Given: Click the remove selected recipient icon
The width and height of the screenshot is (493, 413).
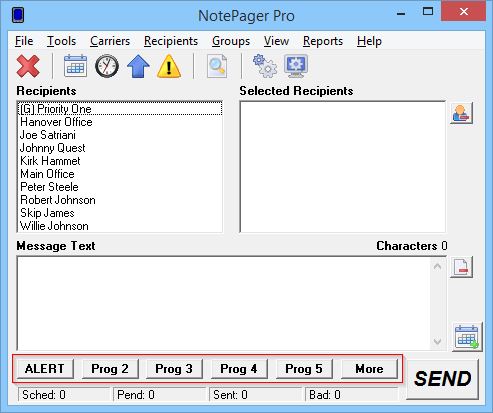Looking at the screenshot, I should [x=461, y=113].
